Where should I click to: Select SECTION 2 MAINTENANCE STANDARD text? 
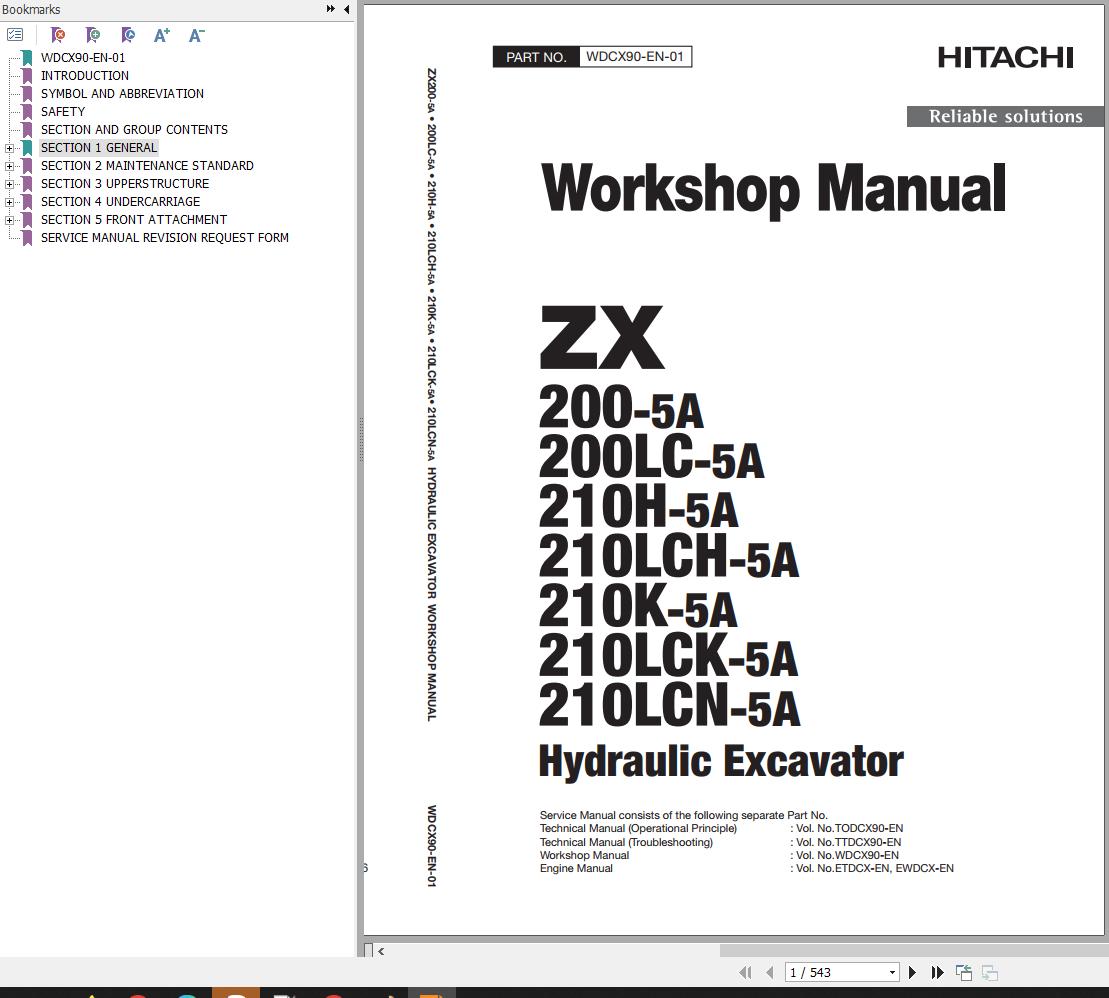[x=147, y=166]
